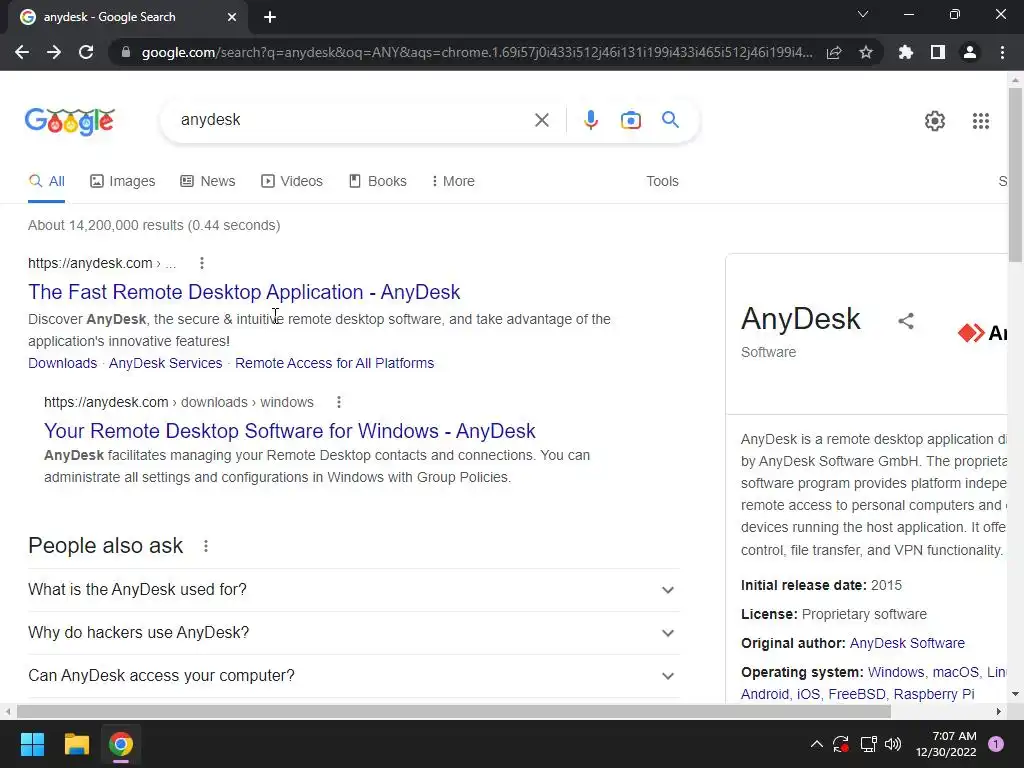
Task: Open the search Tools options
Action: pos(662,181)
